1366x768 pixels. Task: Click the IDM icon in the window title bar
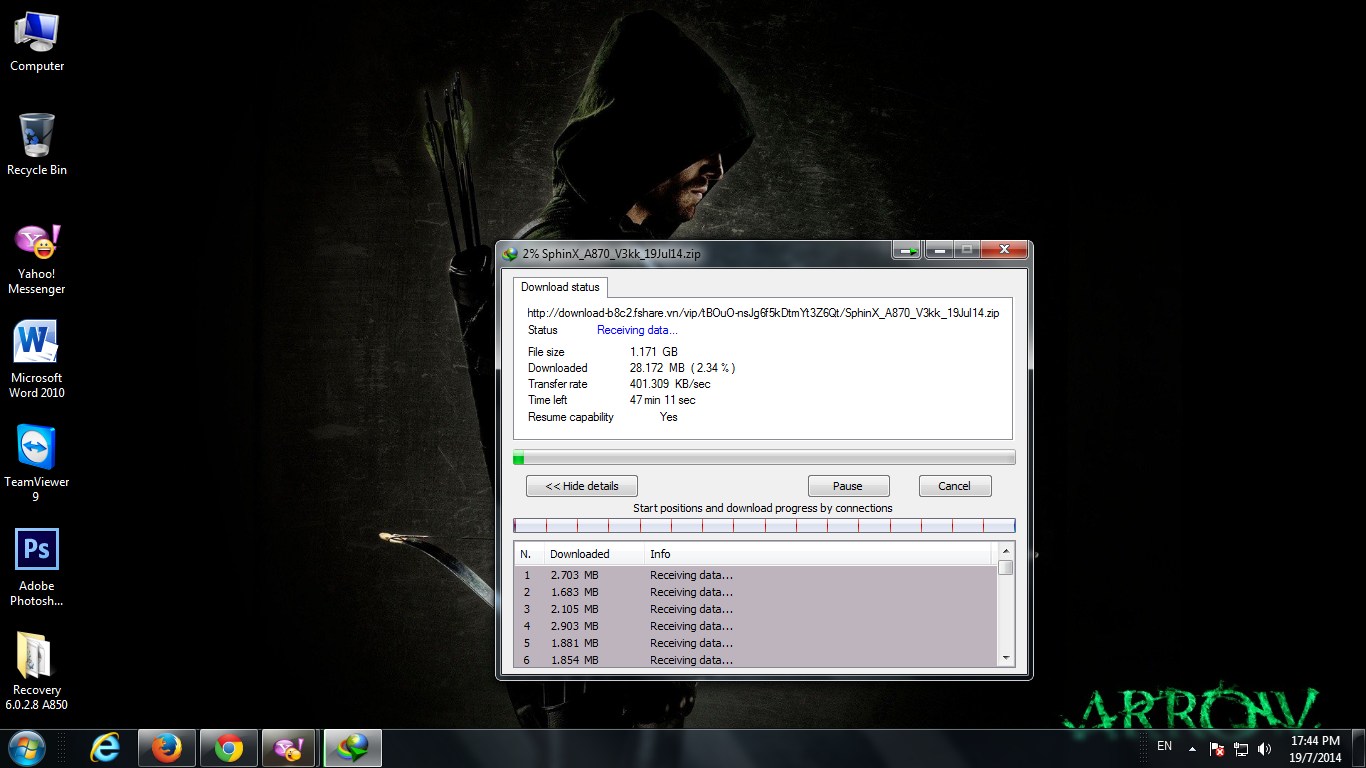pyautogui.click(x=510, y=254)
